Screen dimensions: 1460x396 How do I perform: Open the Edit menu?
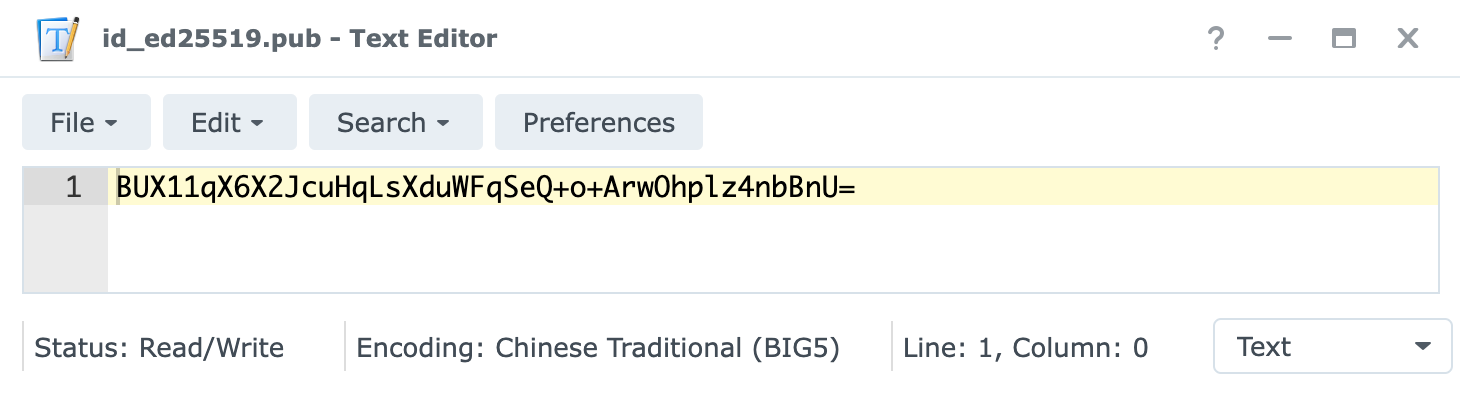pos(230,122)
